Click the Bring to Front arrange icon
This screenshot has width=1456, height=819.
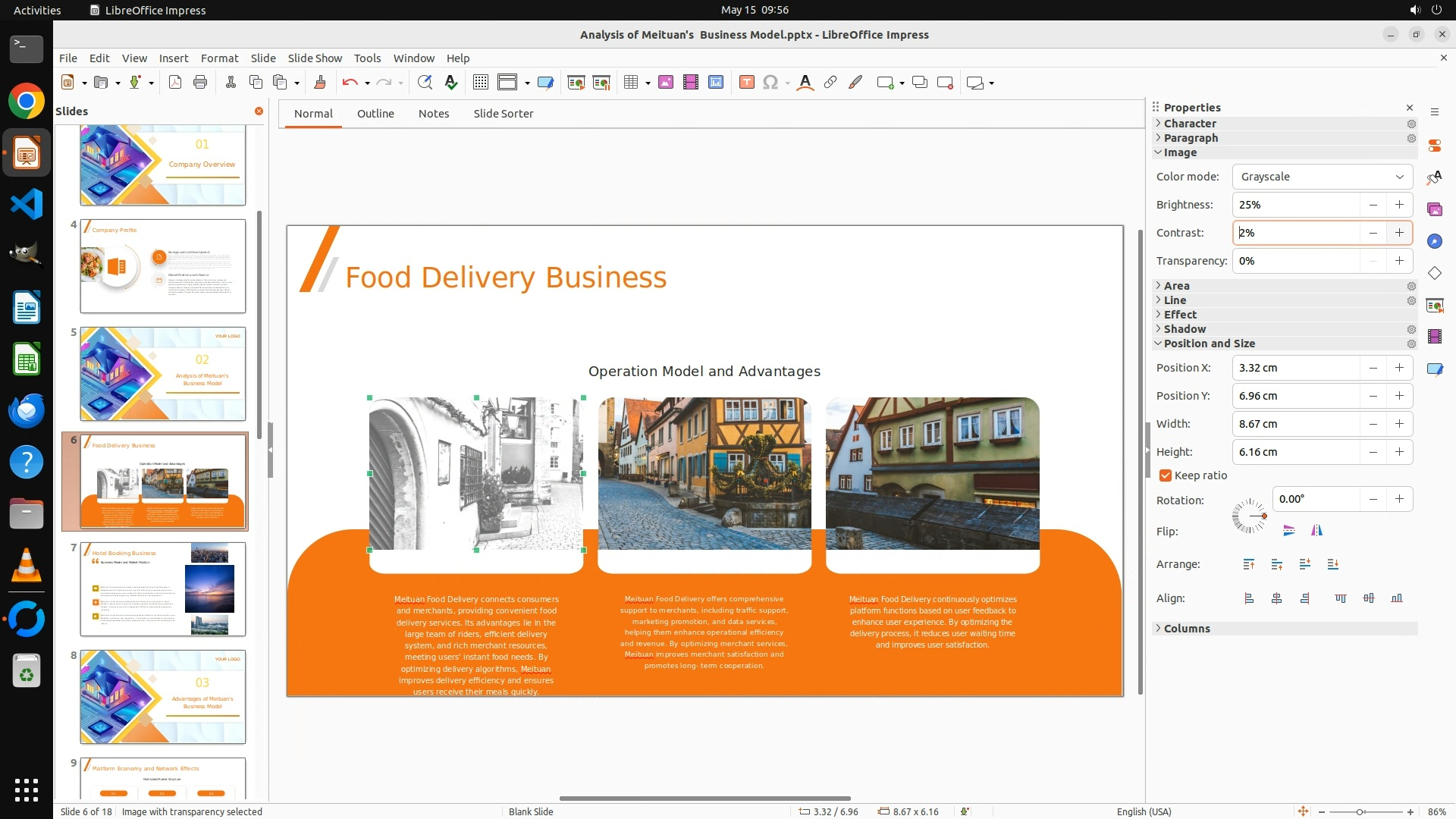(1248, 564)
